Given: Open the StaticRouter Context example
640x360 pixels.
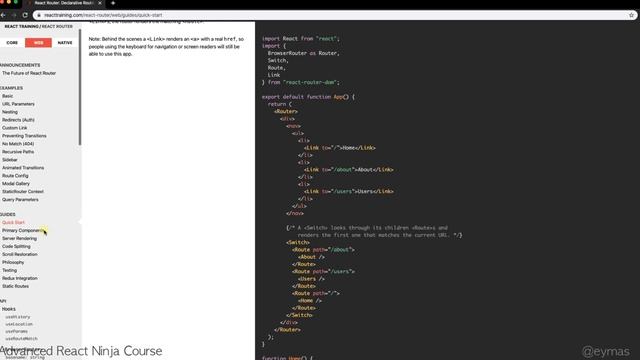Looking at the screenshot, I should point(23,191).
